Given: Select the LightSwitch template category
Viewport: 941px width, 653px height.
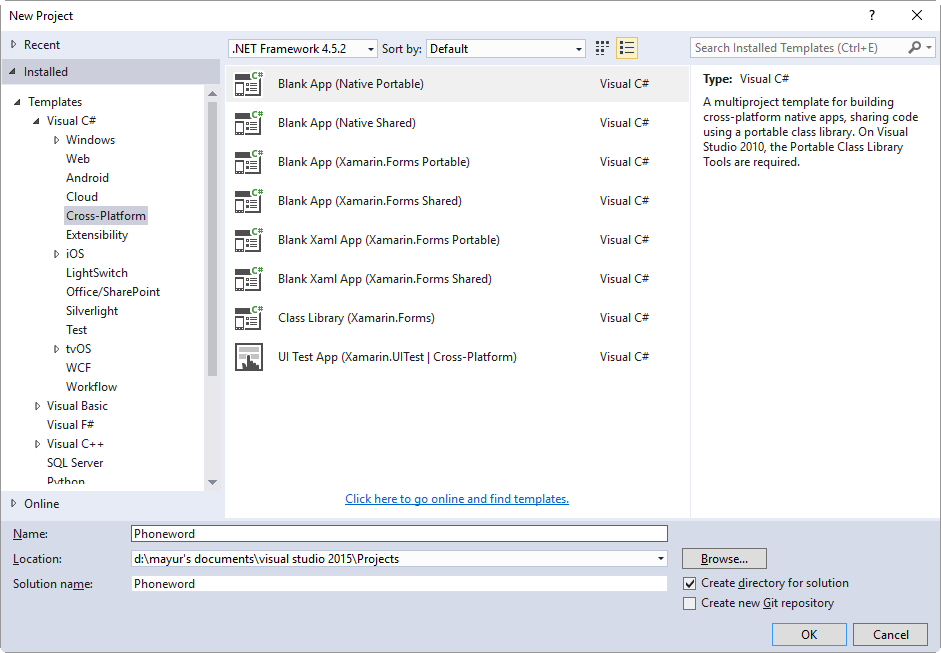Looking at the screenshot, I should coord(97,273).
